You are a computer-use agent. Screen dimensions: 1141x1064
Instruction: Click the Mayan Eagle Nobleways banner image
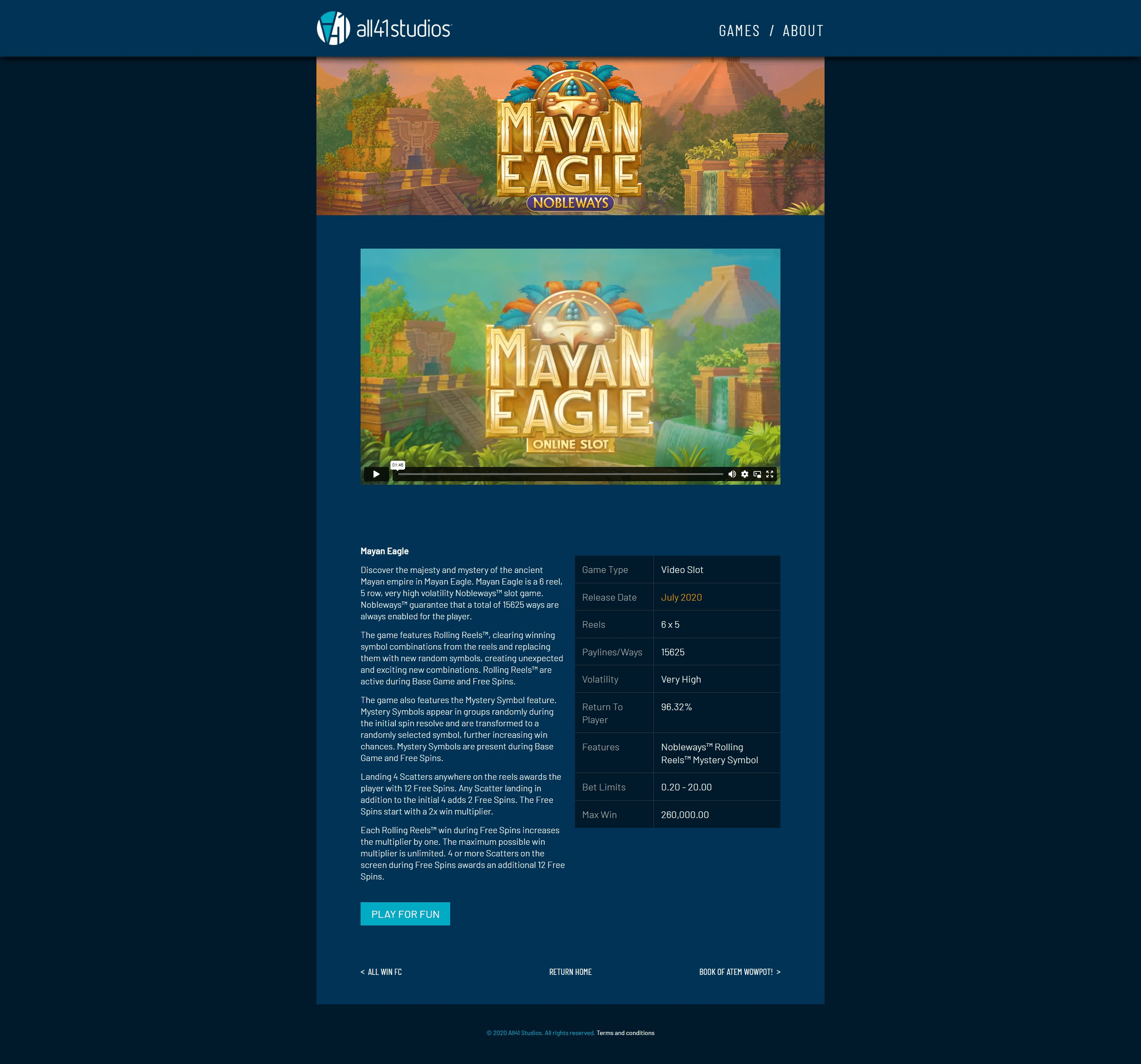tap(570, 136)
